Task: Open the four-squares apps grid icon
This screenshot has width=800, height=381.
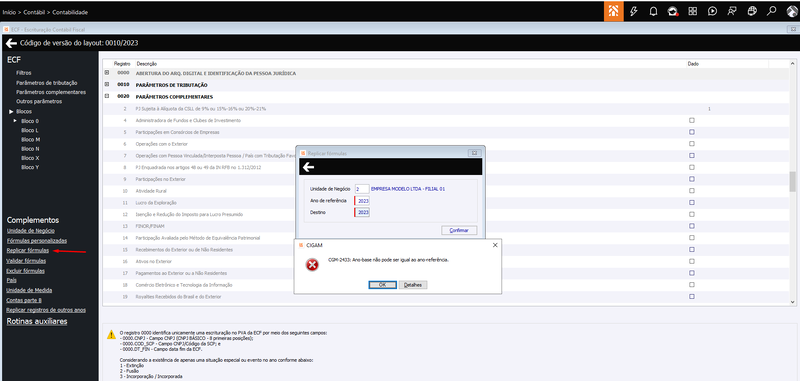Action: pos(692,11)
